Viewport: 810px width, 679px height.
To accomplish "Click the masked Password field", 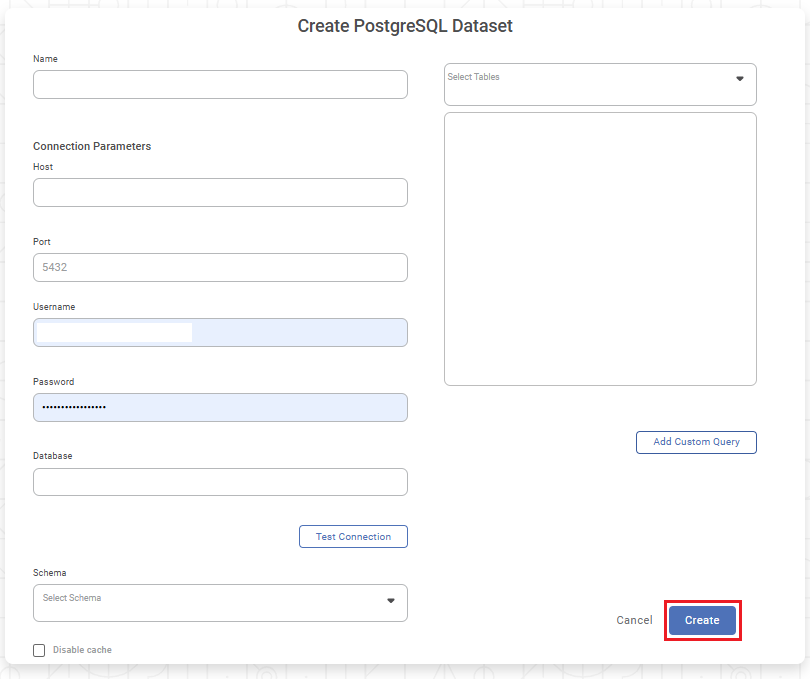I will click(220, 408).
